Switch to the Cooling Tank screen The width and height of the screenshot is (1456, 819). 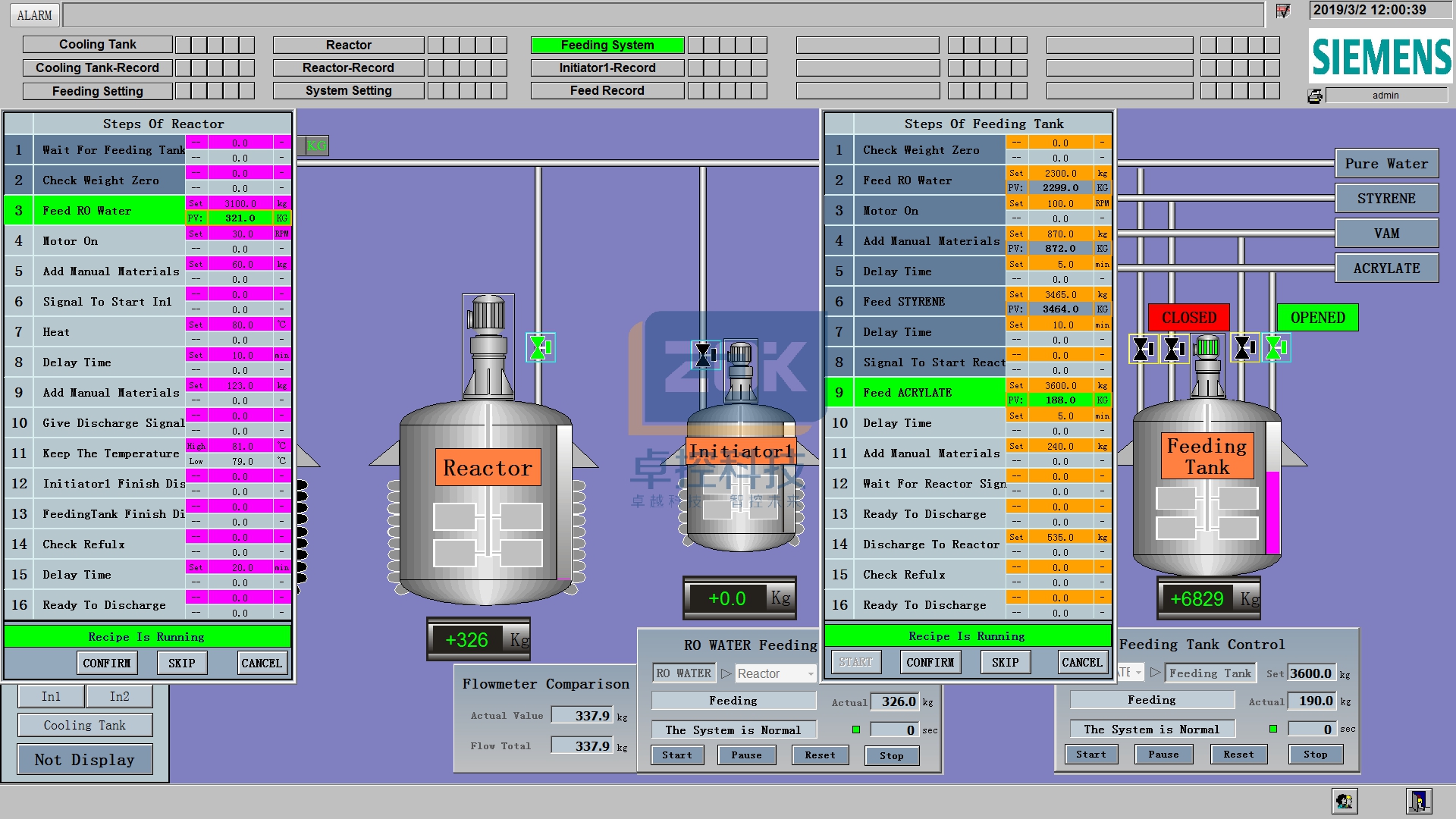click(x=98, y=45)
